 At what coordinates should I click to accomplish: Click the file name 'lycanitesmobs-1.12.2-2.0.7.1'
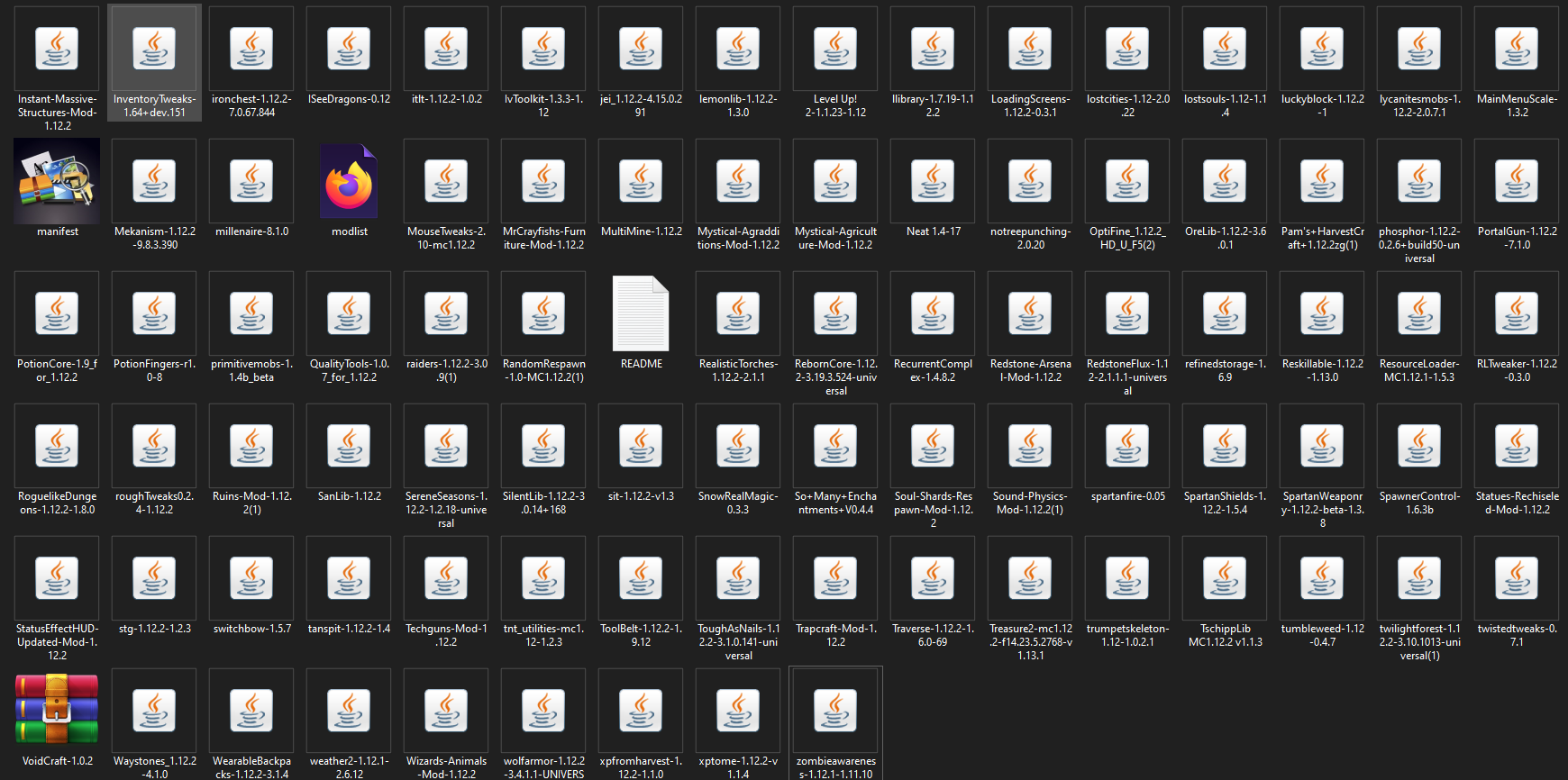pos(1419,105)
